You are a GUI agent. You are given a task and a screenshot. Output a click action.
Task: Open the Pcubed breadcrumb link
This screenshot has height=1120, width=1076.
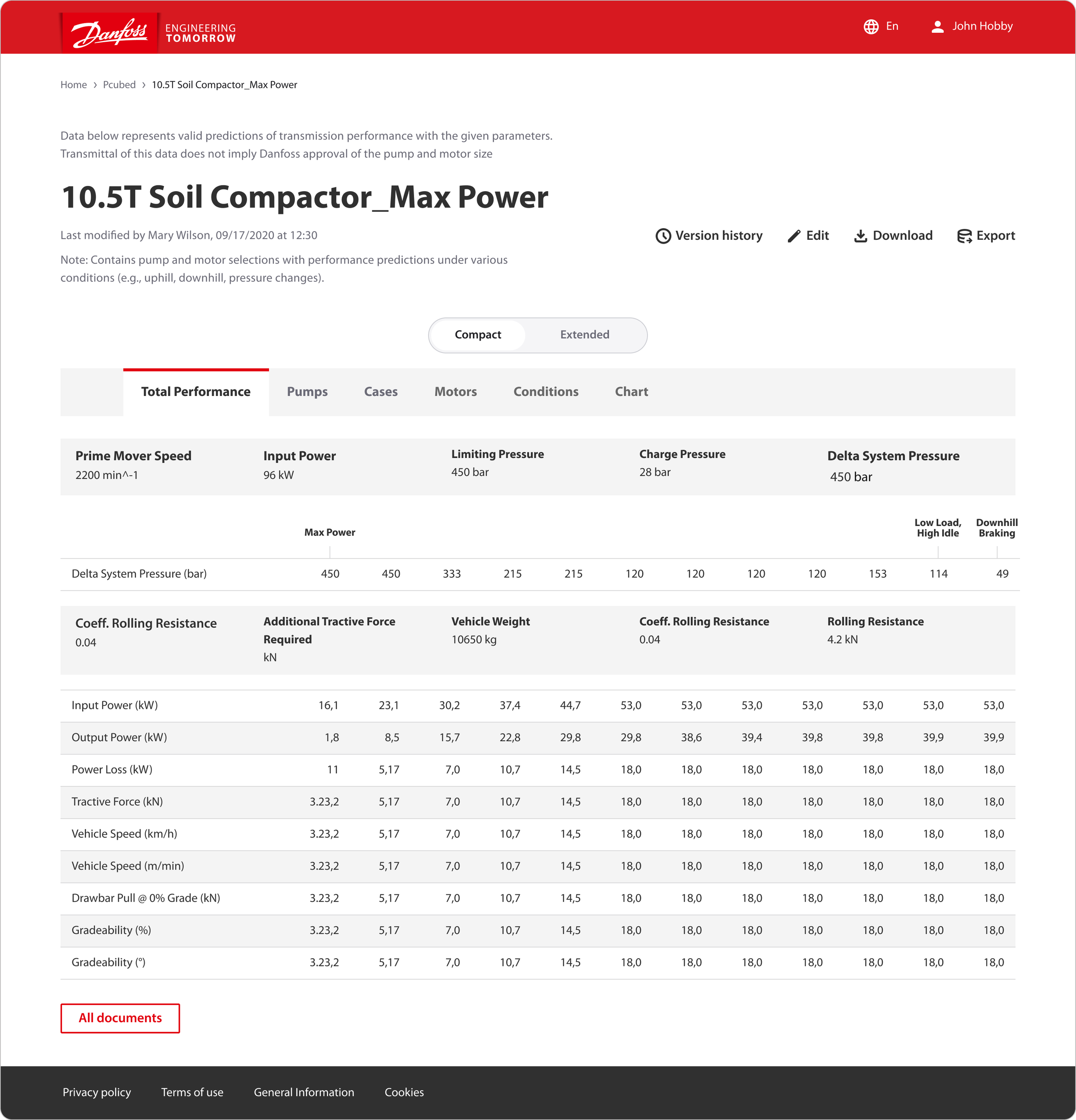119,85
